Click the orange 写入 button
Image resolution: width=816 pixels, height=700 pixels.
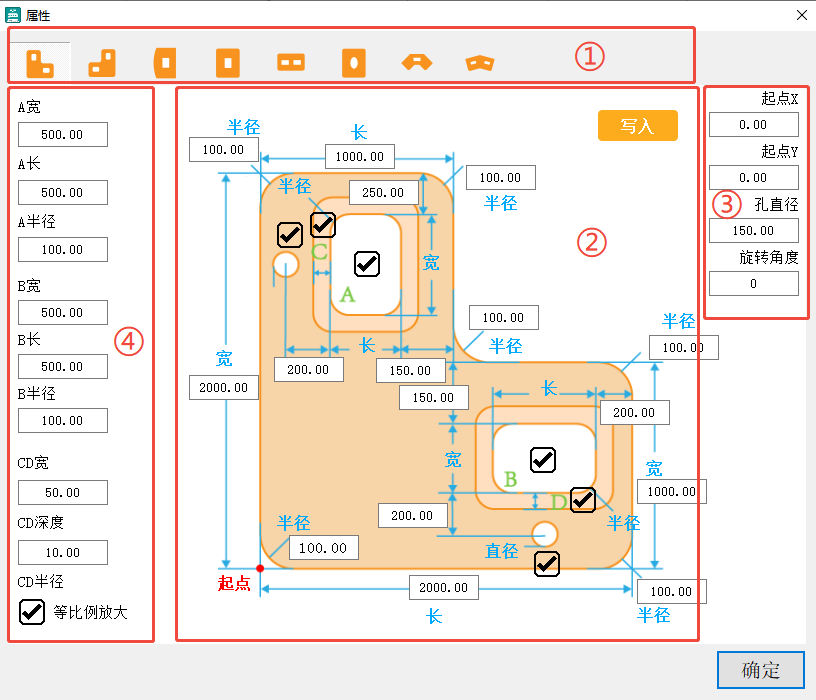(x=637, y=125)
